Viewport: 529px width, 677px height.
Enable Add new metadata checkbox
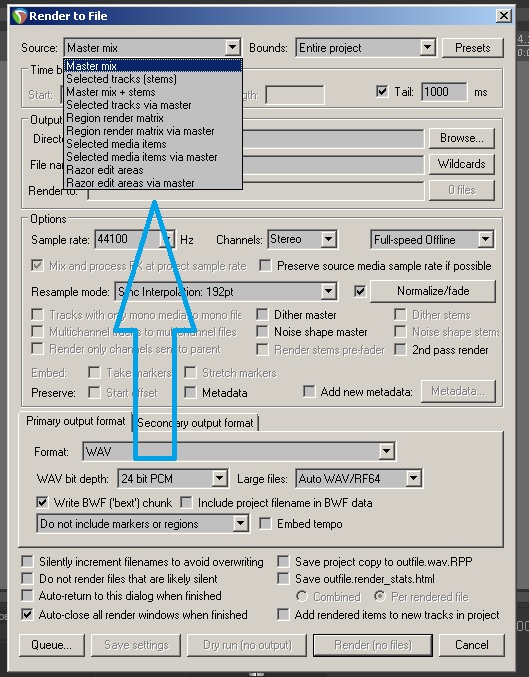tap(309, 392)
